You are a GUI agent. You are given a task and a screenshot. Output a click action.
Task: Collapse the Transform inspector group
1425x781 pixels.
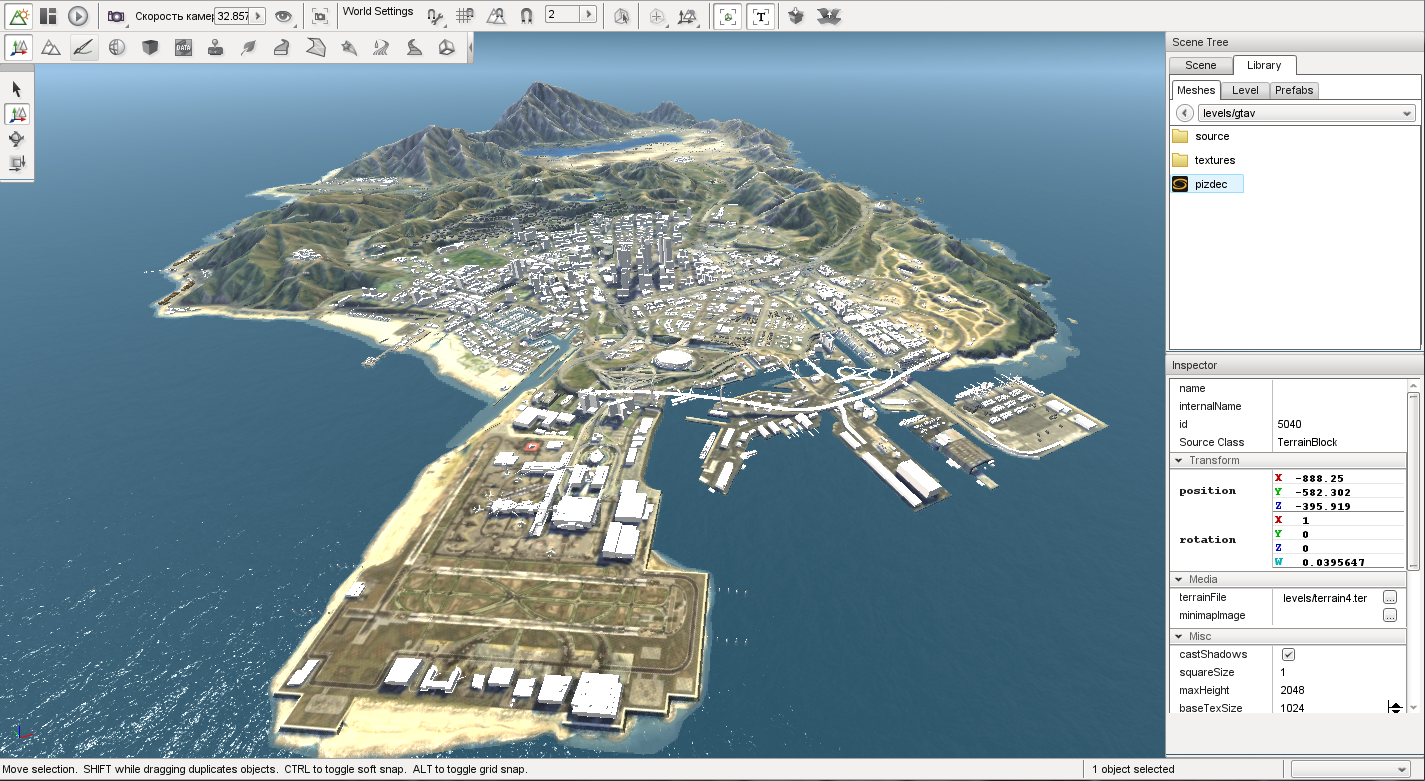click(1179, 460)
